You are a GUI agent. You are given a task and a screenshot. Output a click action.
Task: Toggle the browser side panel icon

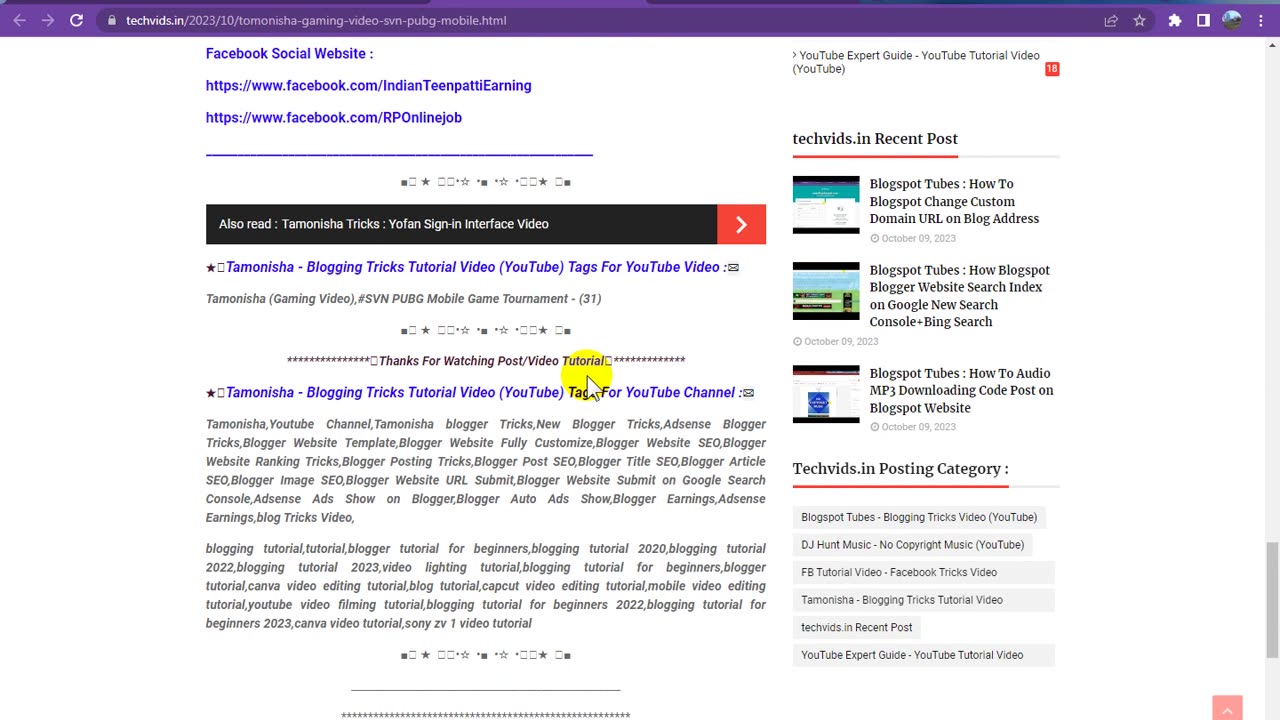(1203, 20)
